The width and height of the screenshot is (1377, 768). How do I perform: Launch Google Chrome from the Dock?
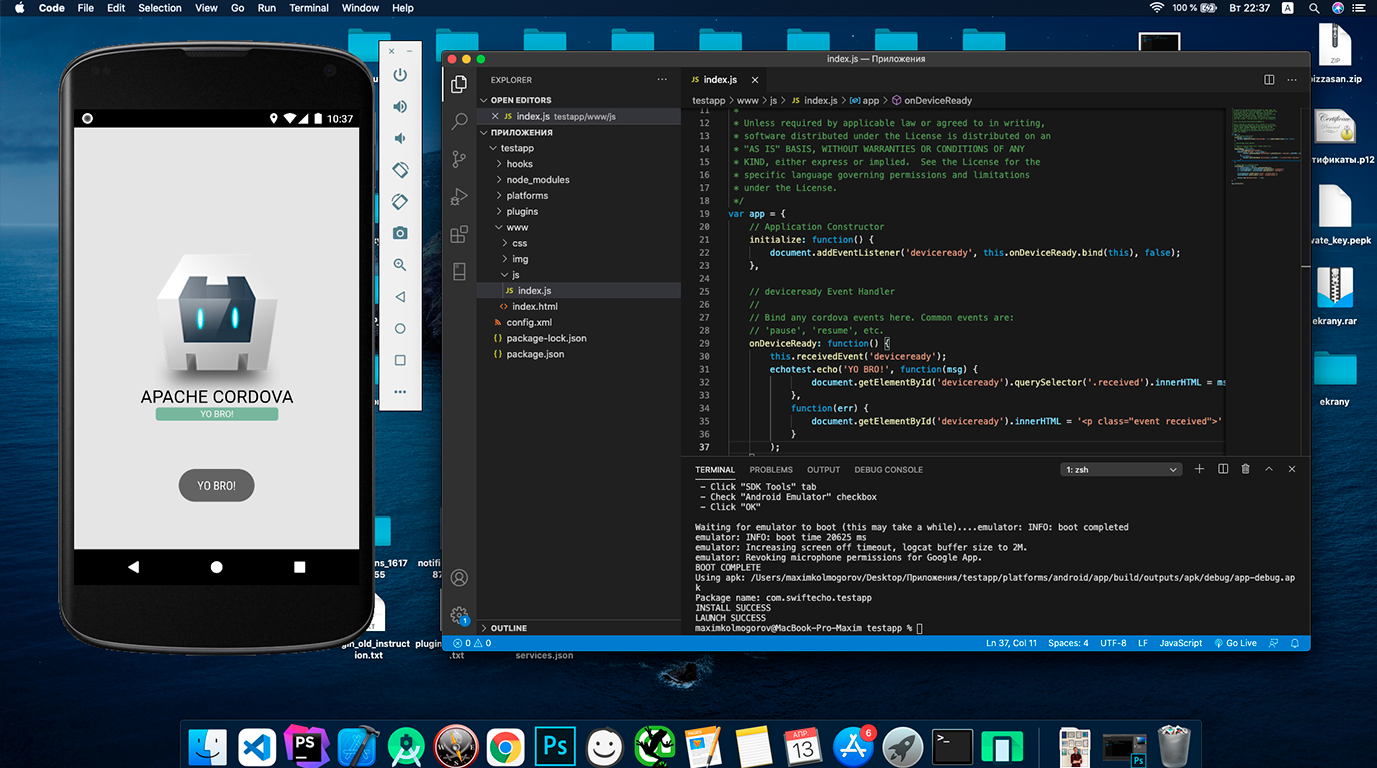tap(505, 746)
